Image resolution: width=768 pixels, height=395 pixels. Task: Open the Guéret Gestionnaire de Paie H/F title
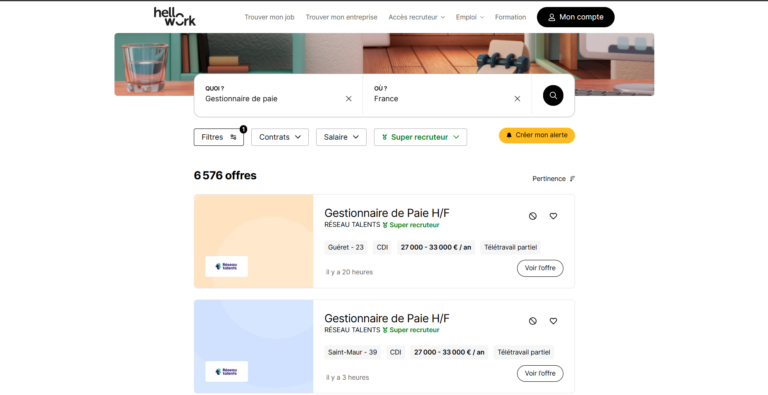click(387, 213)
